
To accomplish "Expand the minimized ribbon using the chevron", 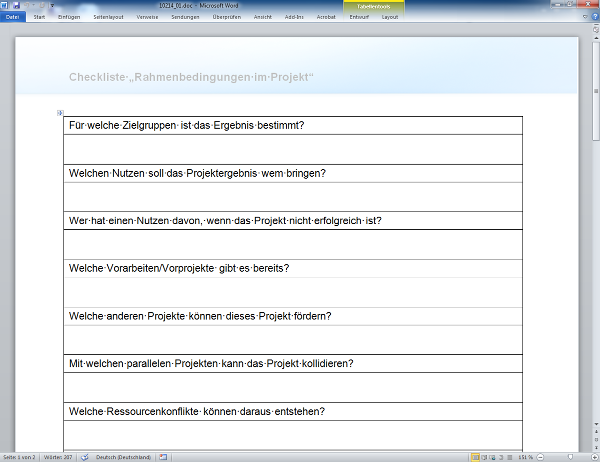I will tap(585, 17).
